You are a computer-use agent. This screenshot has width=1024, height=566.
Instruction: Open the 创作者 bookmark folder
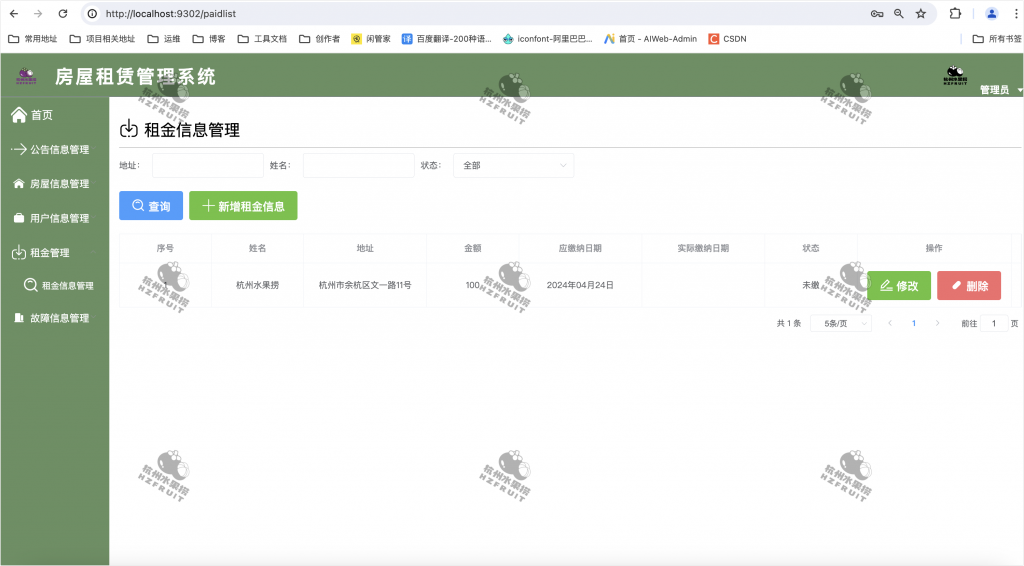coord(319,39)
